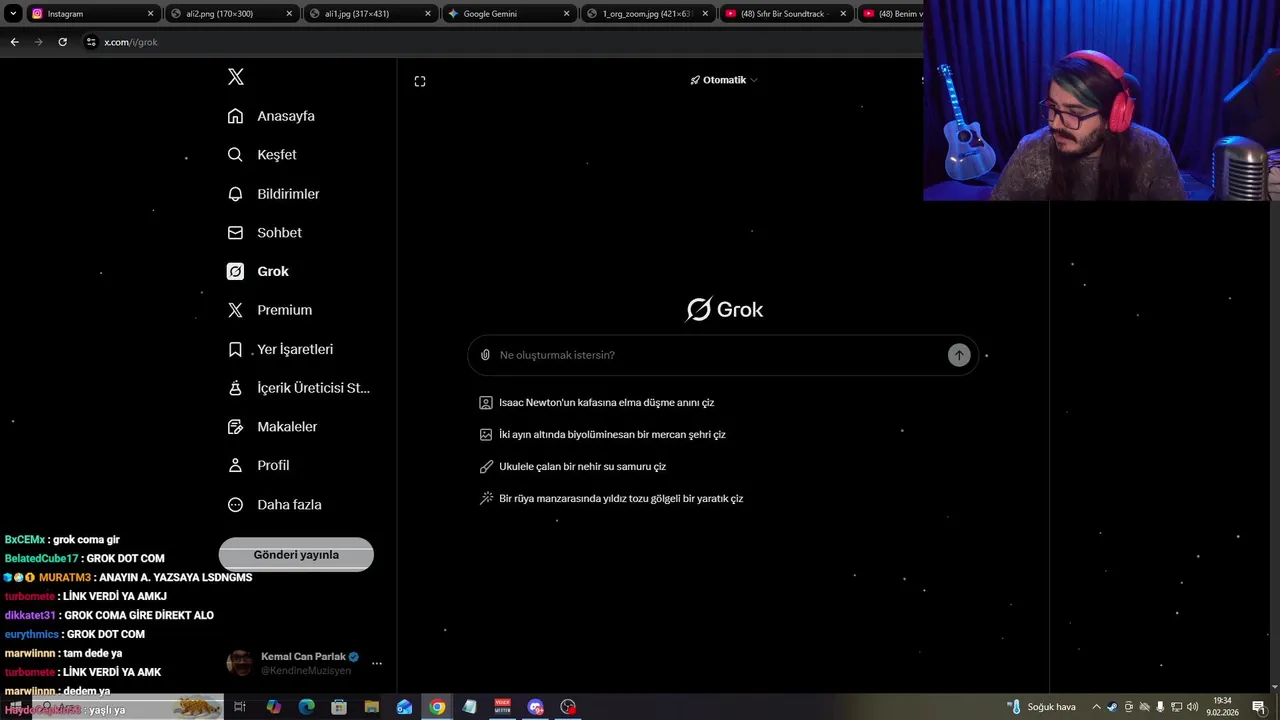Open the network tray icon
Screen dimensions: 1280x720
point(1177,707)
